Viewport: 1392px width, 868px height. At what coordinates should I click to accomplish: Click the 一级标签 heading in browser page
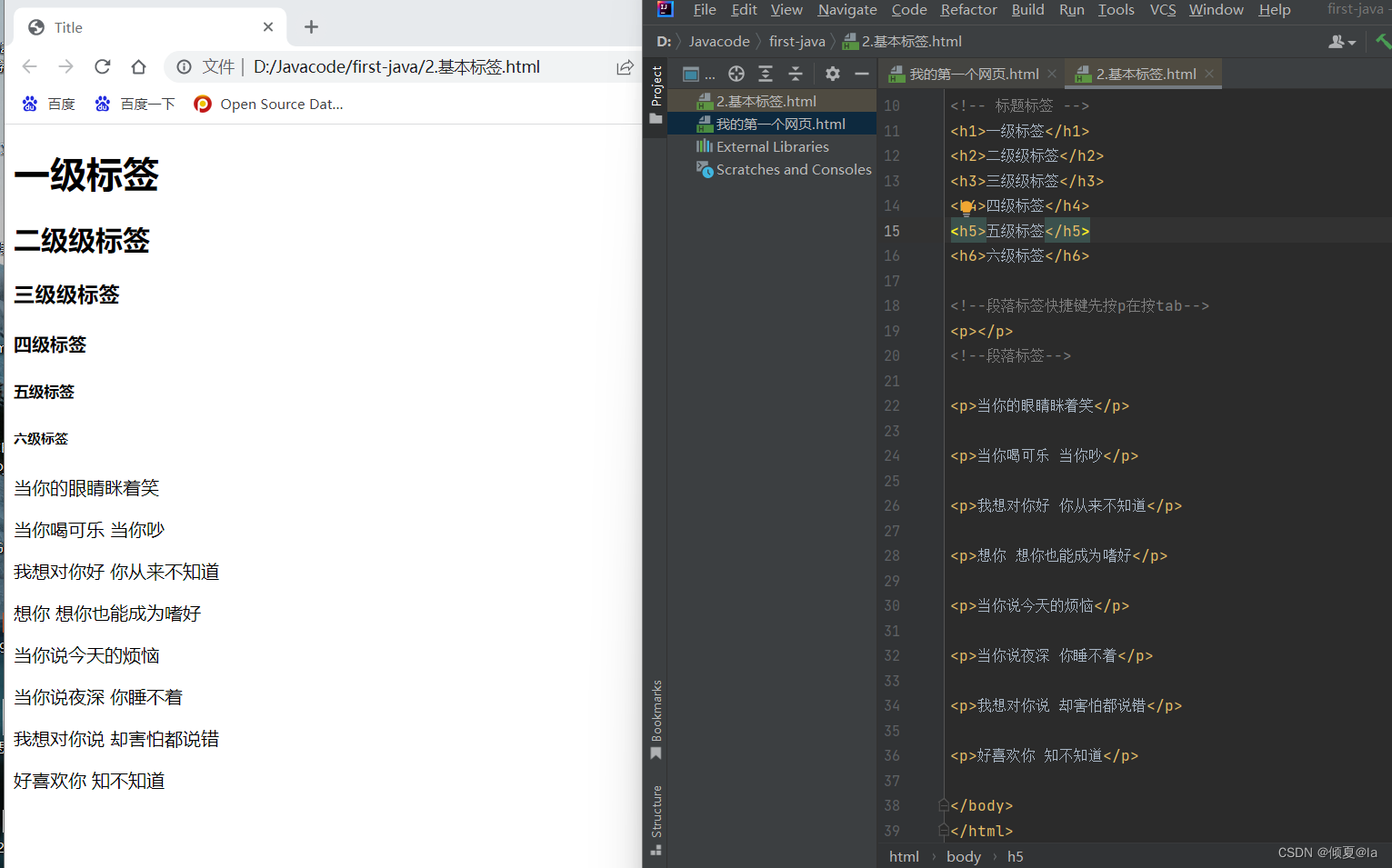coord(86,175)
